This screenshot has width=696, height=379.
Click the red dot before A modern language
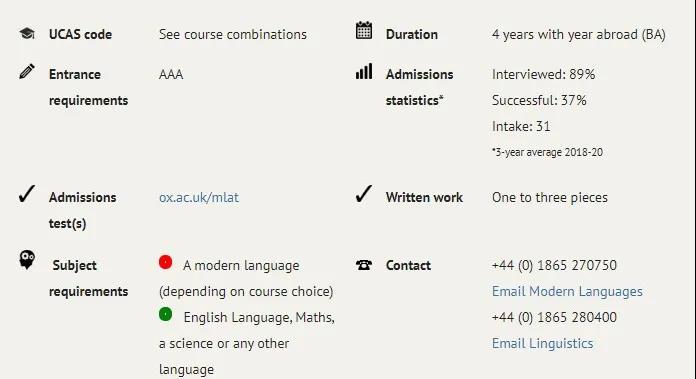coord(166,262)
